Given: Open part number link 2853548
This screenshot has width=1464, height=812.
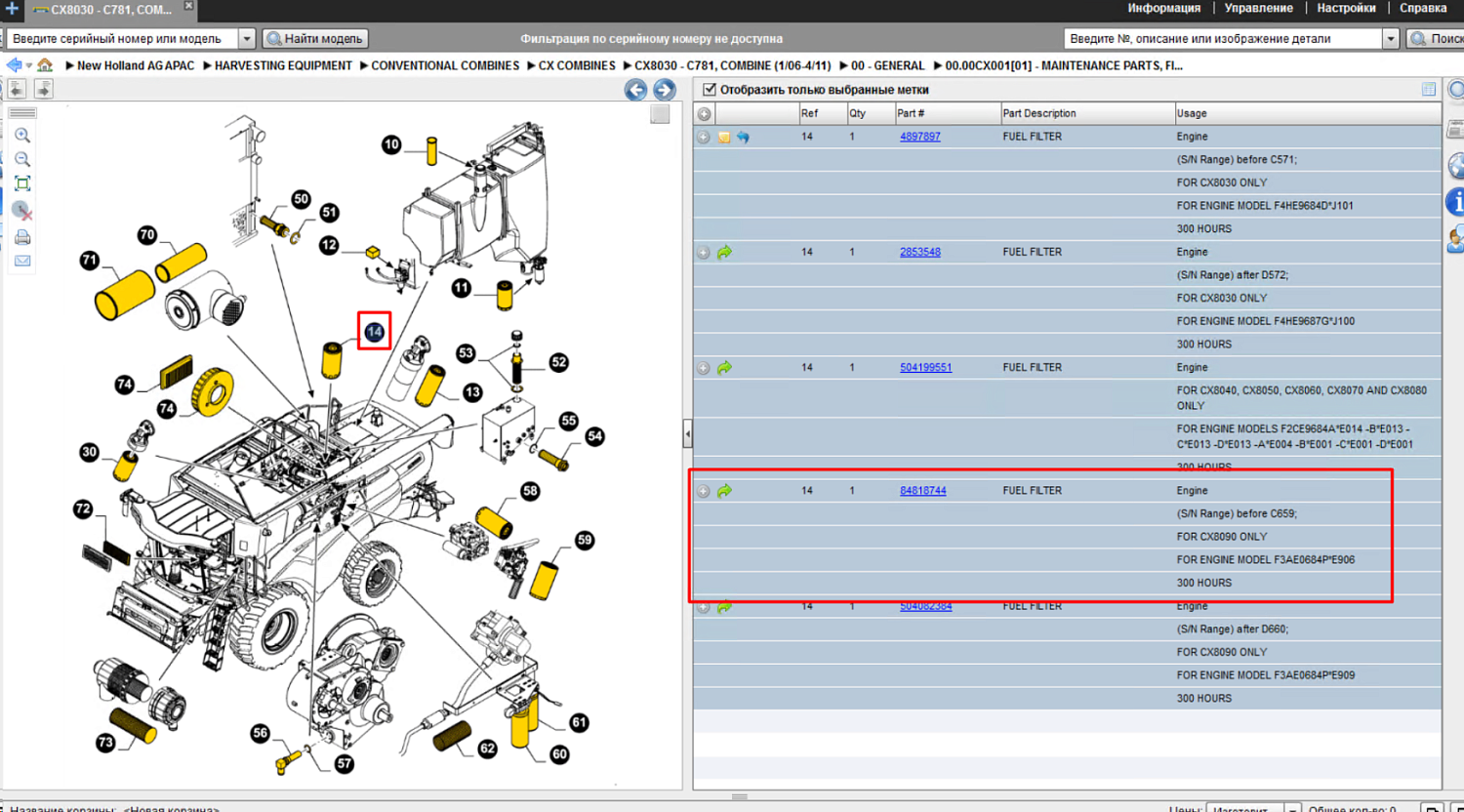Looking at the screenshot, I should click(920, 252).
